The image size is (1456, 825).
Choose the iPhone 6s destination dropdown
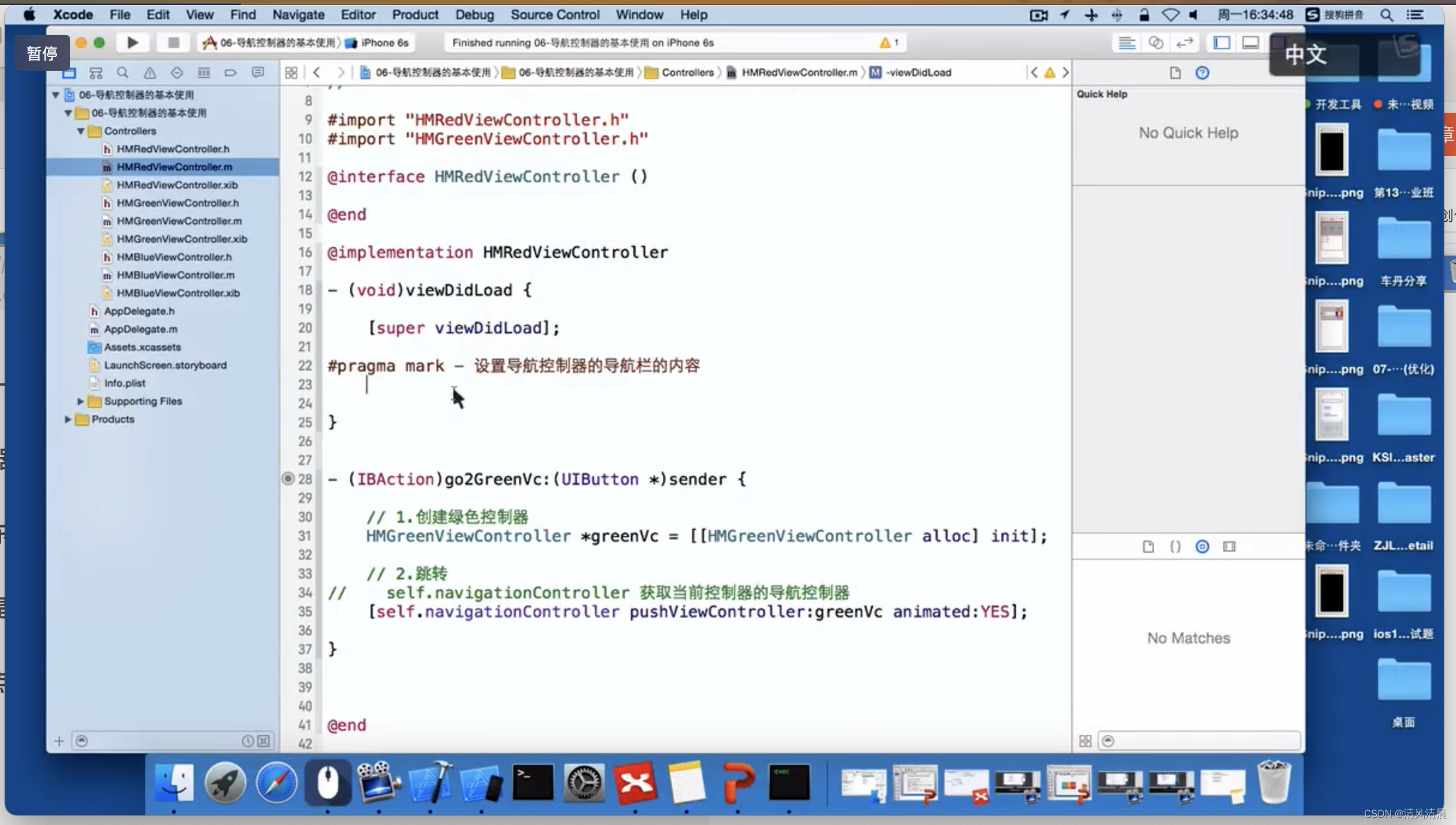tap(378, 43)
